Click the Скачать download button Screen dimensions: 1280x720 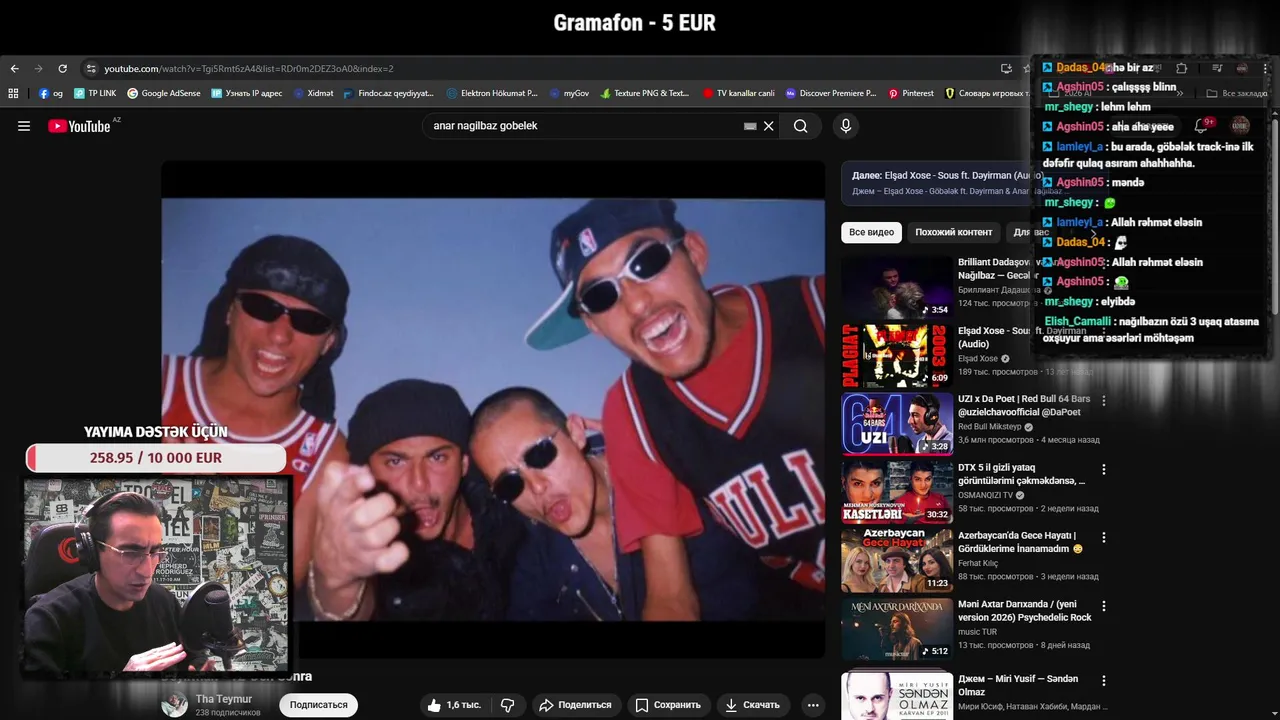point(752,705)
